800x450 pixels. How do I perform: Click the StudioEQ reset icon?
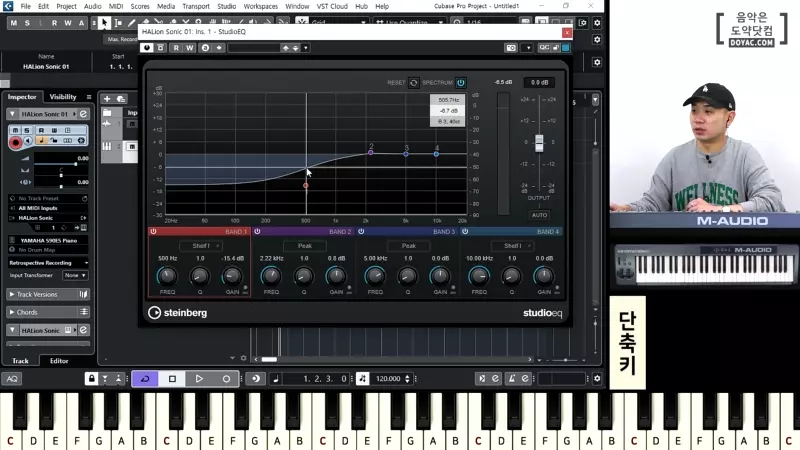tap(413, 83)
